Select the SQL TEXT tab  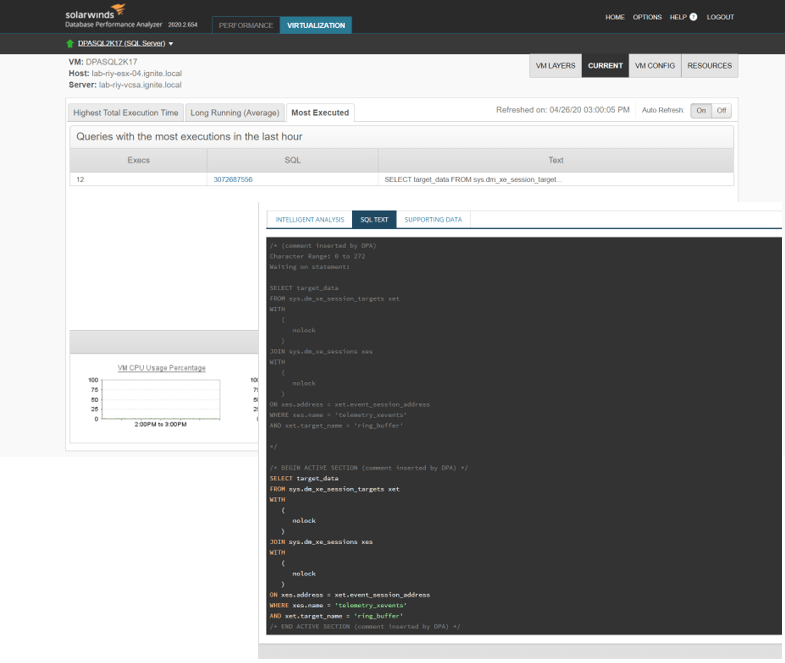coord(374,219)
